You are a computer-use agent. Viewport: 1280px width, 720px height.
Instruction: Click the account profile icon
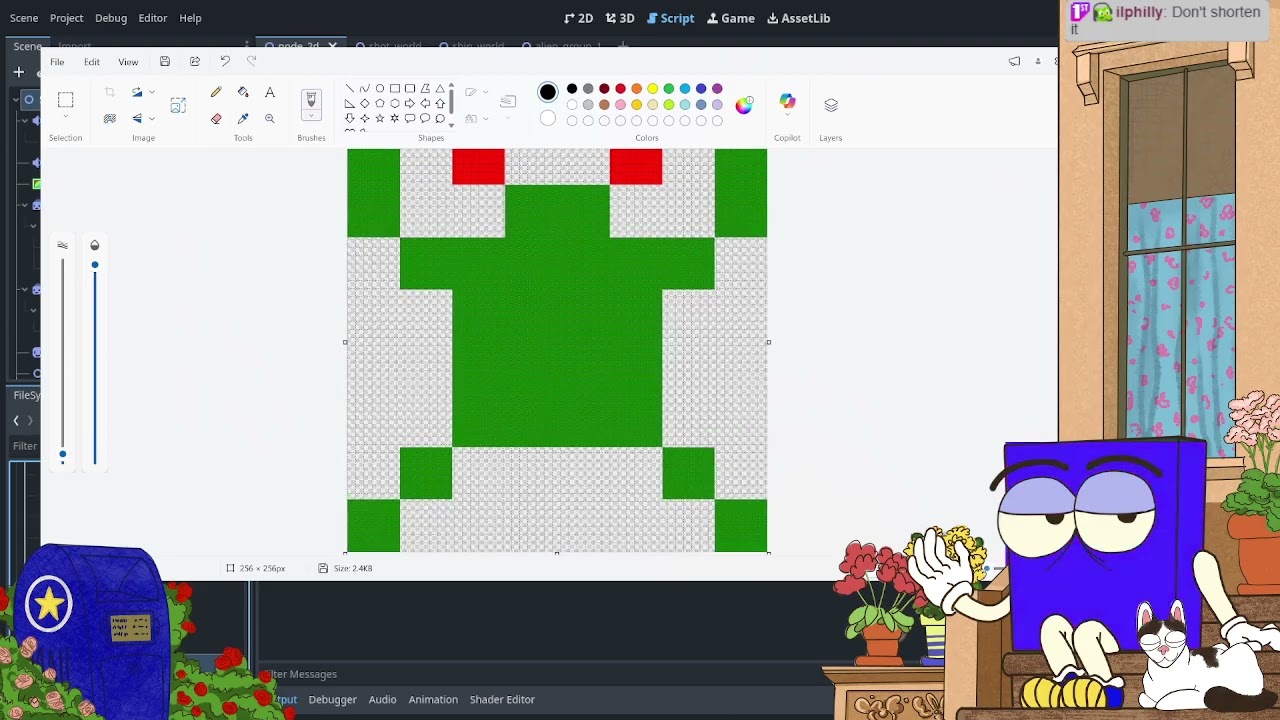pyautogui.click(x=1038, y=62)
